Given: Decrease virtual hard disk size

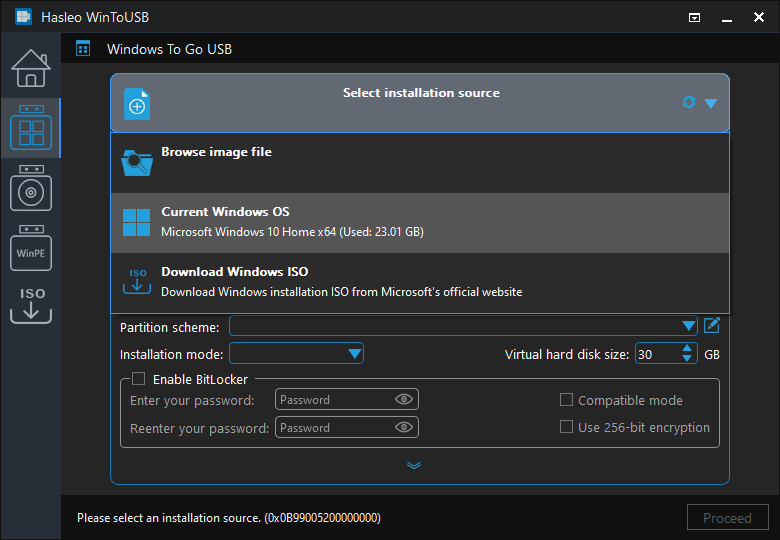Looking at the screenshot, I should click(687, 359).
